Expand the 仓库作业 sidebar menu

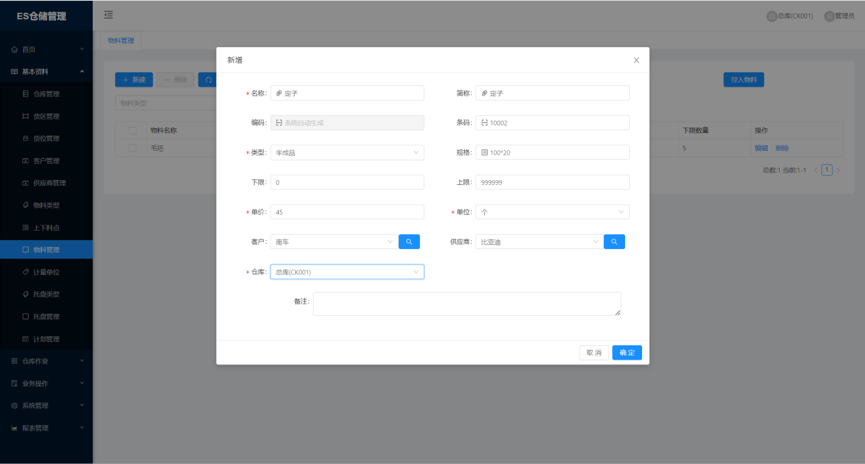click(46, 361)
